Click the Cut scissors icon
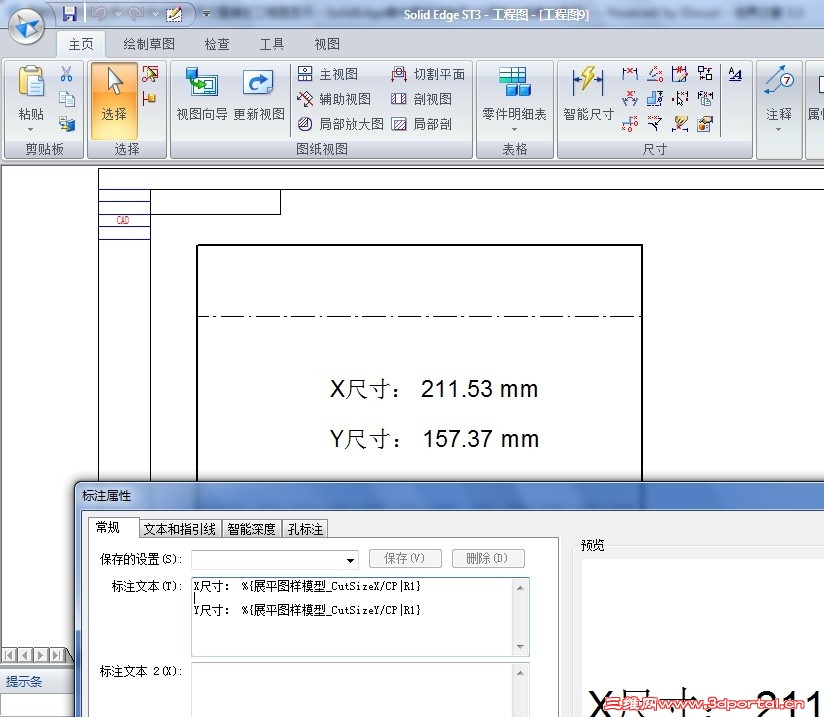The height and width of the screenshot is (717, 824). click(x=66, y=74)
